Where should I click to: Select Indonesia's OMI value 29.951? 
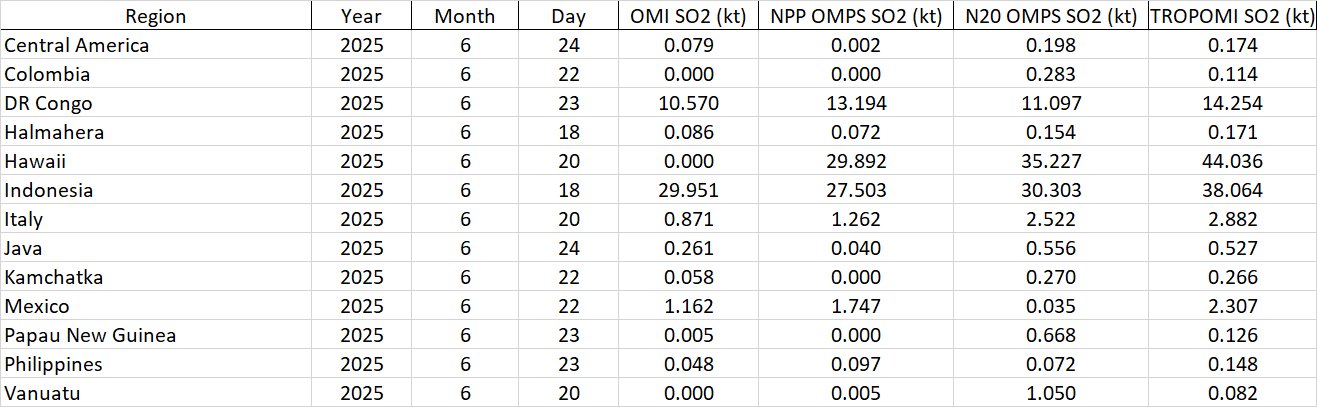[x=688, y=190]
